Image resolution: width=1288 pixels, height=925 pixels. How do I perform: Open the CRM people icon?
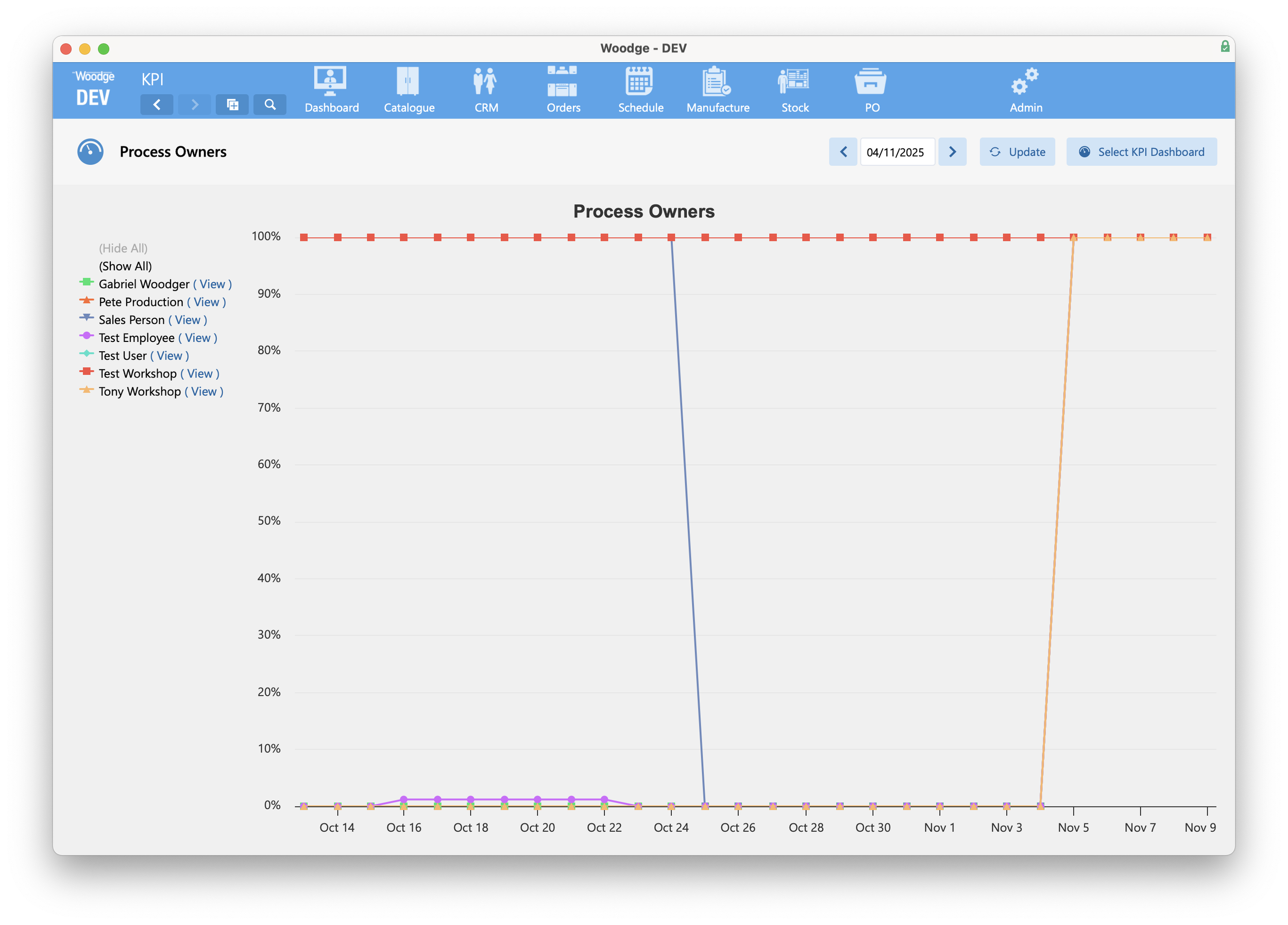coord(485,81)
